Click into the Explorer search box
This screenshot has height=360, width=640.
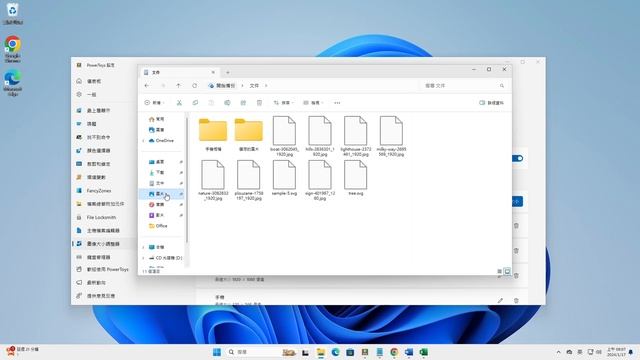(x=464, y=86)
